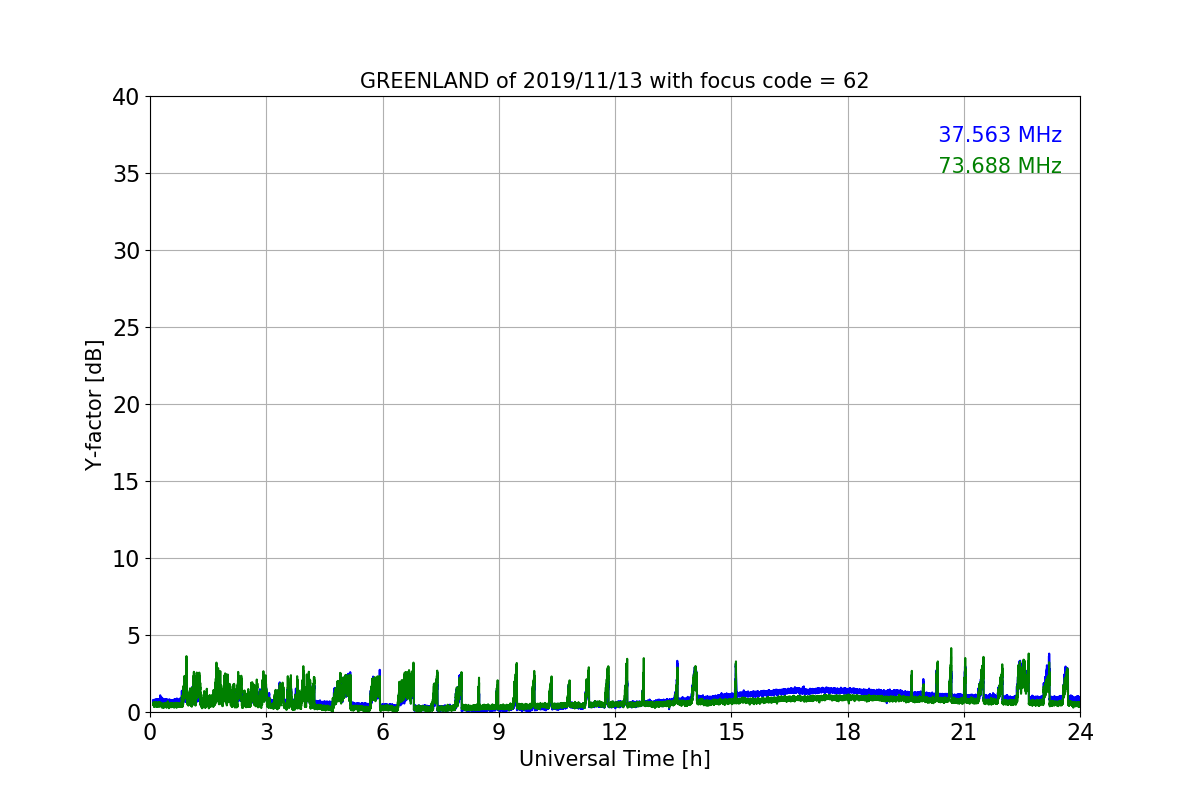Click x-axis tick label 9

[499, 732]
